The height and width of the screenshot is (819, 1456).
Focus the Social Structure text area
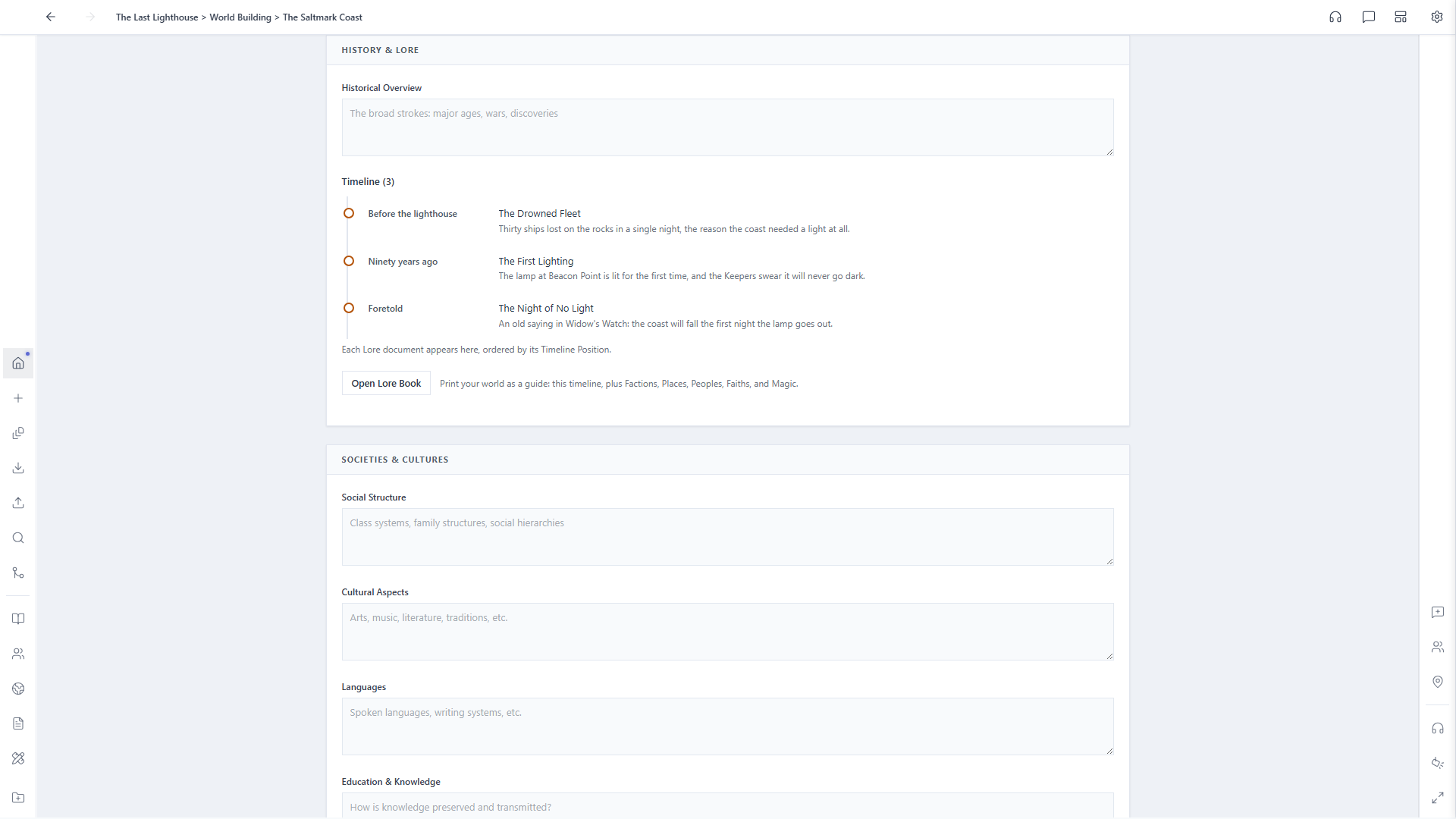pyautogui.click(x=728, y=537)
